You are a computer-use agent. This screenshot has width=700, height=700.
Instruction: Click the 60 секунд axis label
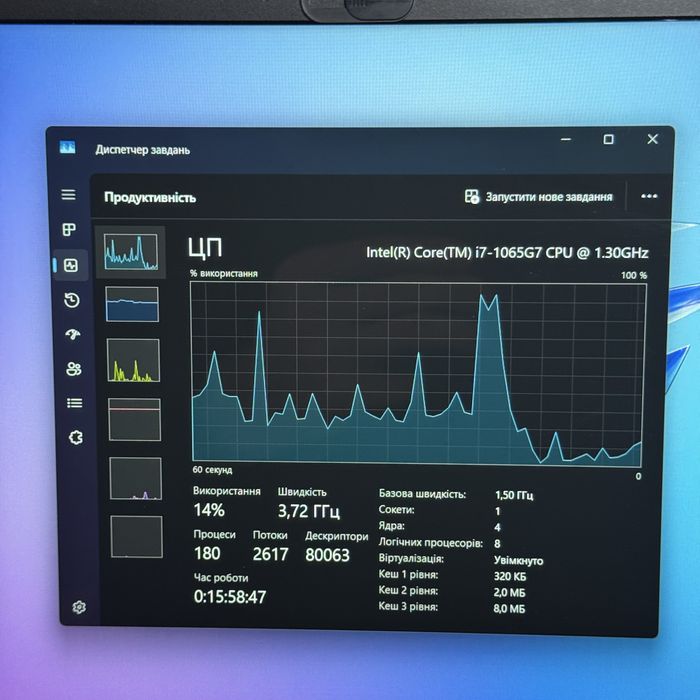(x=212, y=470)
